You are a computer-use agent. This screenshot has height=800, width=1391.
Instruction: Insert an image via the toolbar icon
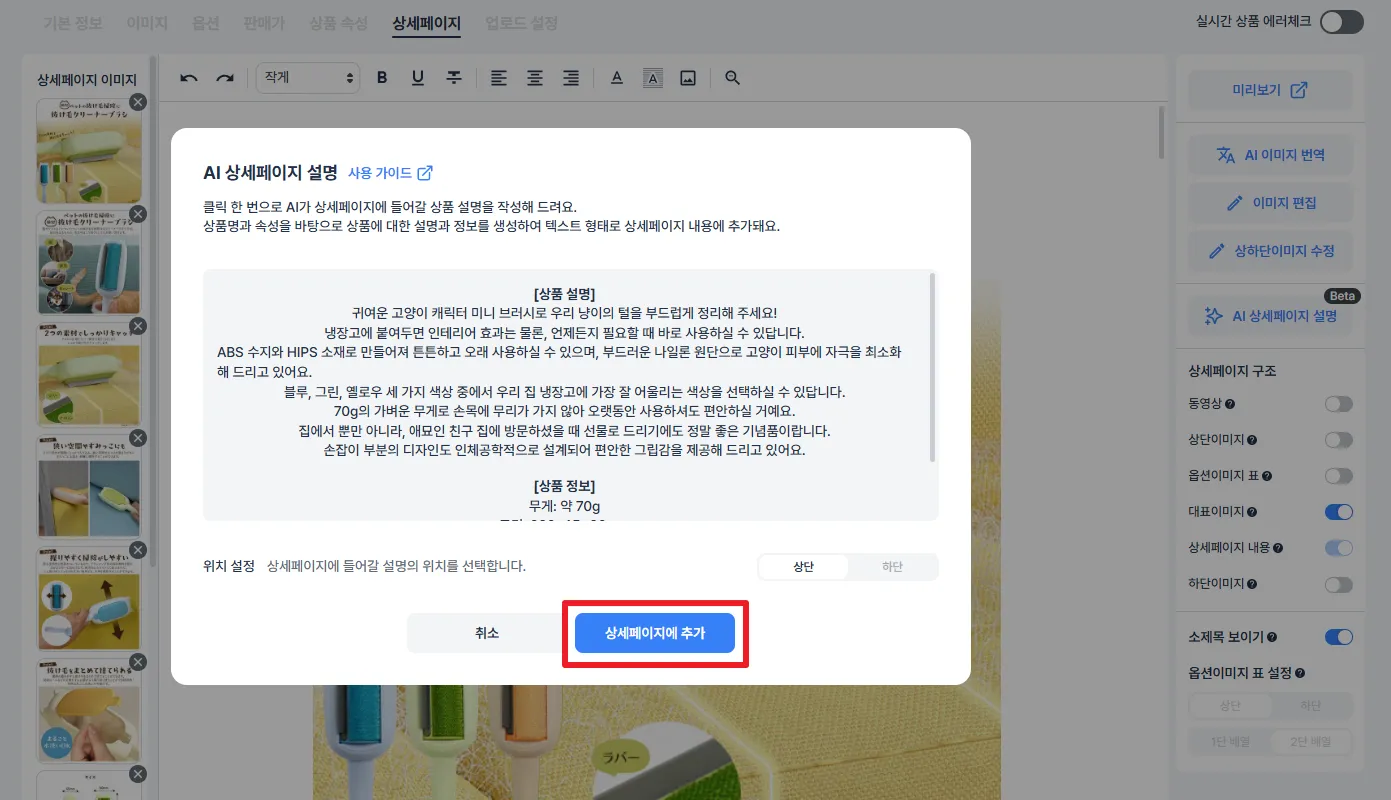click(688, 78)
